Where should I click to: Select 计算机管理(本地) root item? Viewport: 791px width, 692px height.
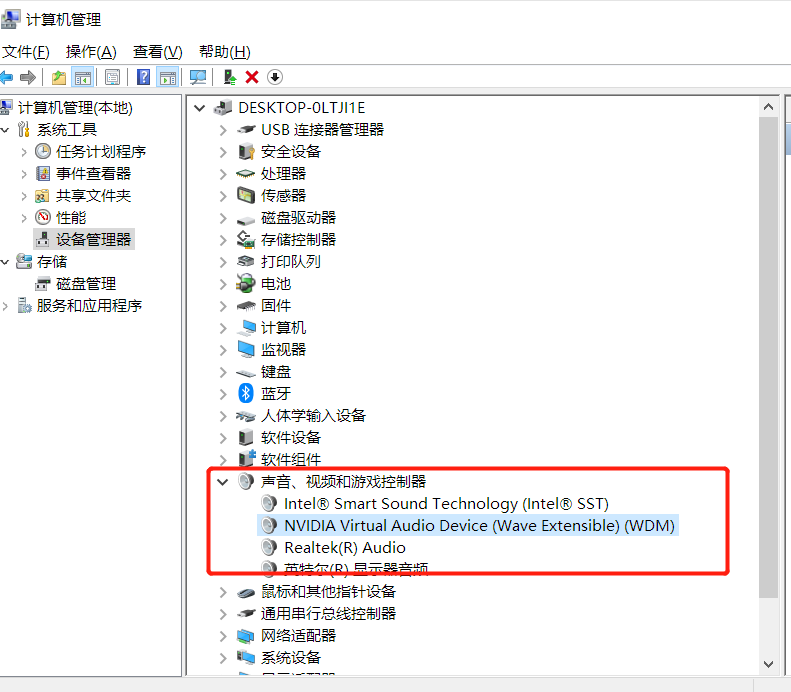[75, 108]
